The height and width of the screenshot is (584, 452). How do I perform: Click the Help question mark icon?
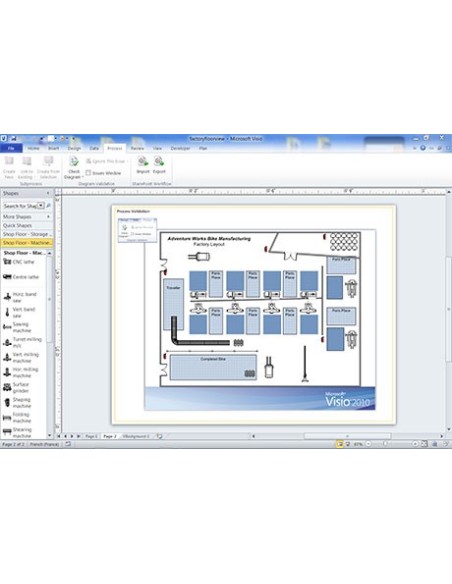(423, 148)
